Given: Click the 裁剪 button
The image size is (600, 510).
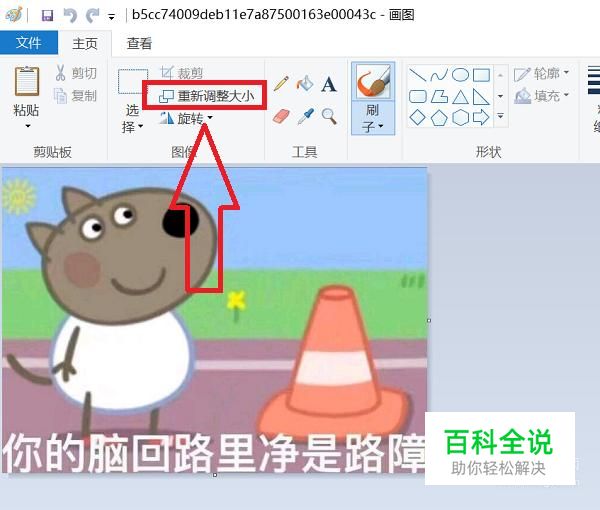Looking at the screenshot, I should 181,73.
